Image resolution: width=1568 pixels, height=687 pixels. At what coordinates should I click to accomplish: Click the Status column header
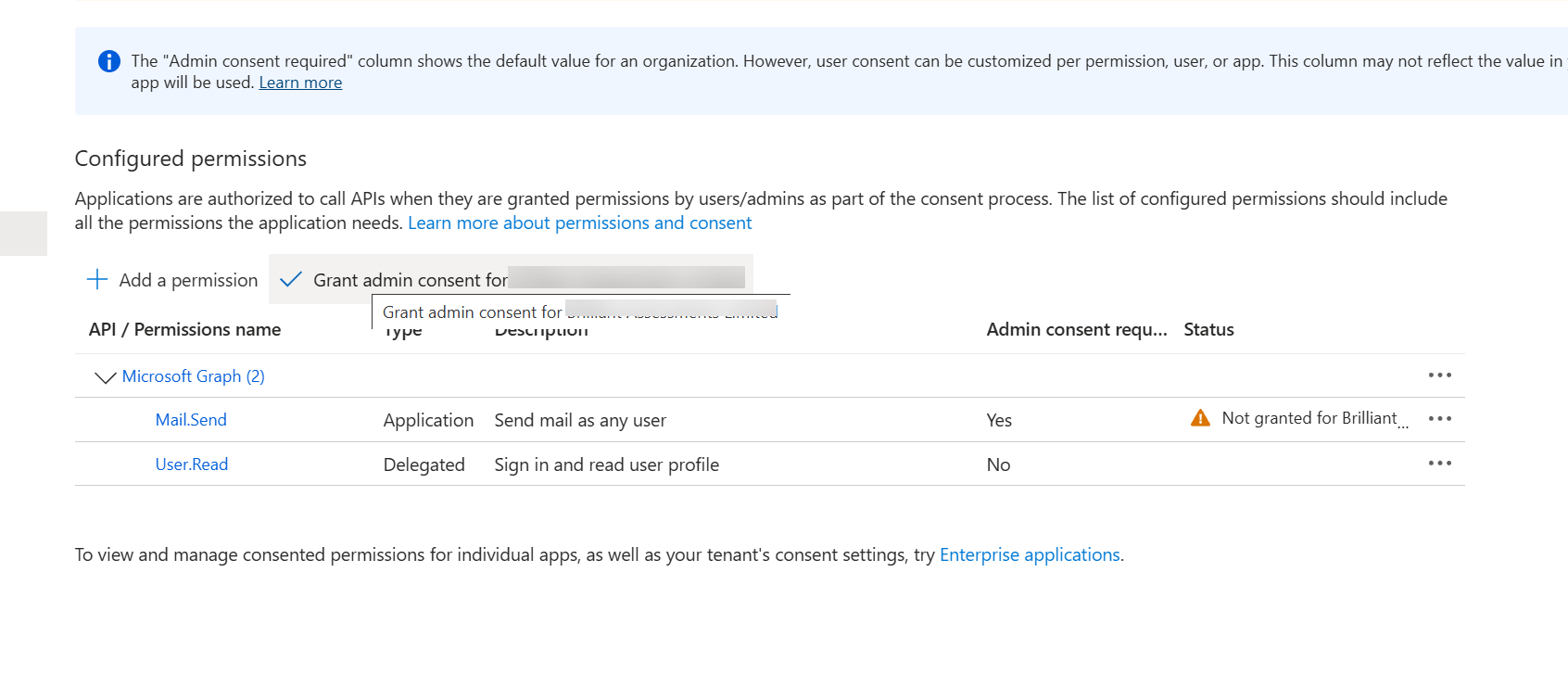[x=1208, y=330]
